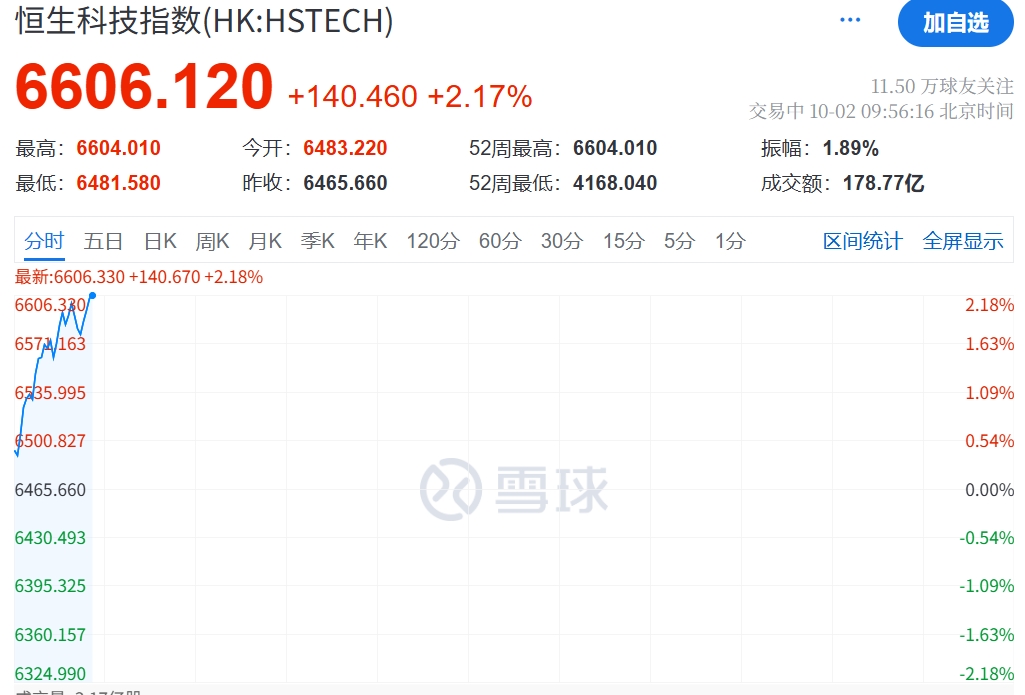Show the 年K chart tab

370,241
